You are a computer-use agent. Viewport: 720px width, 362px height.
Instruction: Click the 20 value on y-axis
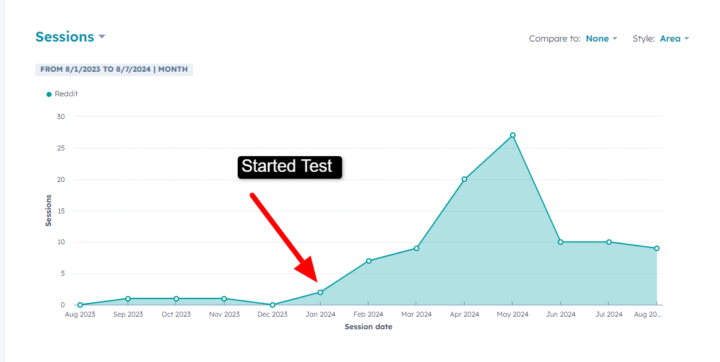pyautogui.click(x=61, y=180)
